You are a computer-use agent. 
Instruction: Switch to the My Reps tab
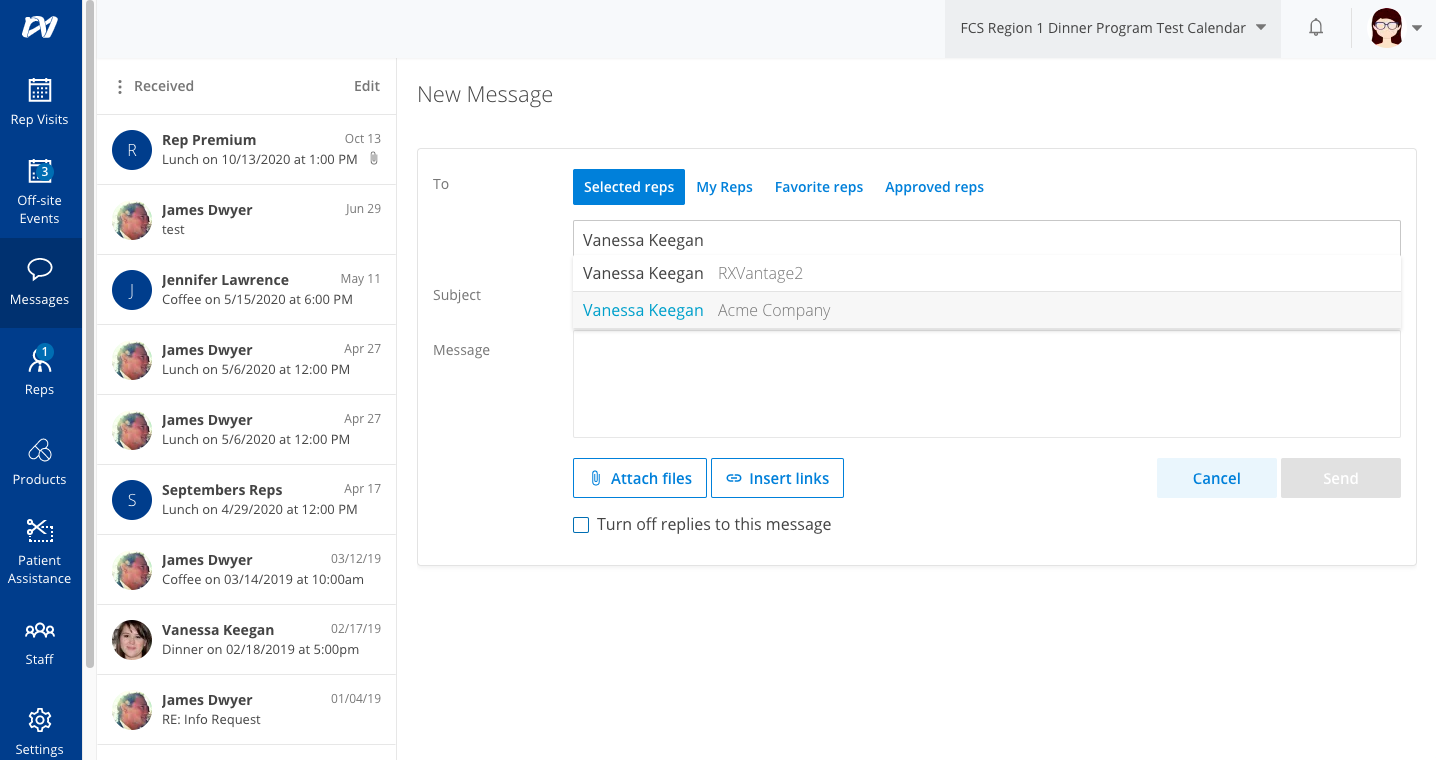724,187
